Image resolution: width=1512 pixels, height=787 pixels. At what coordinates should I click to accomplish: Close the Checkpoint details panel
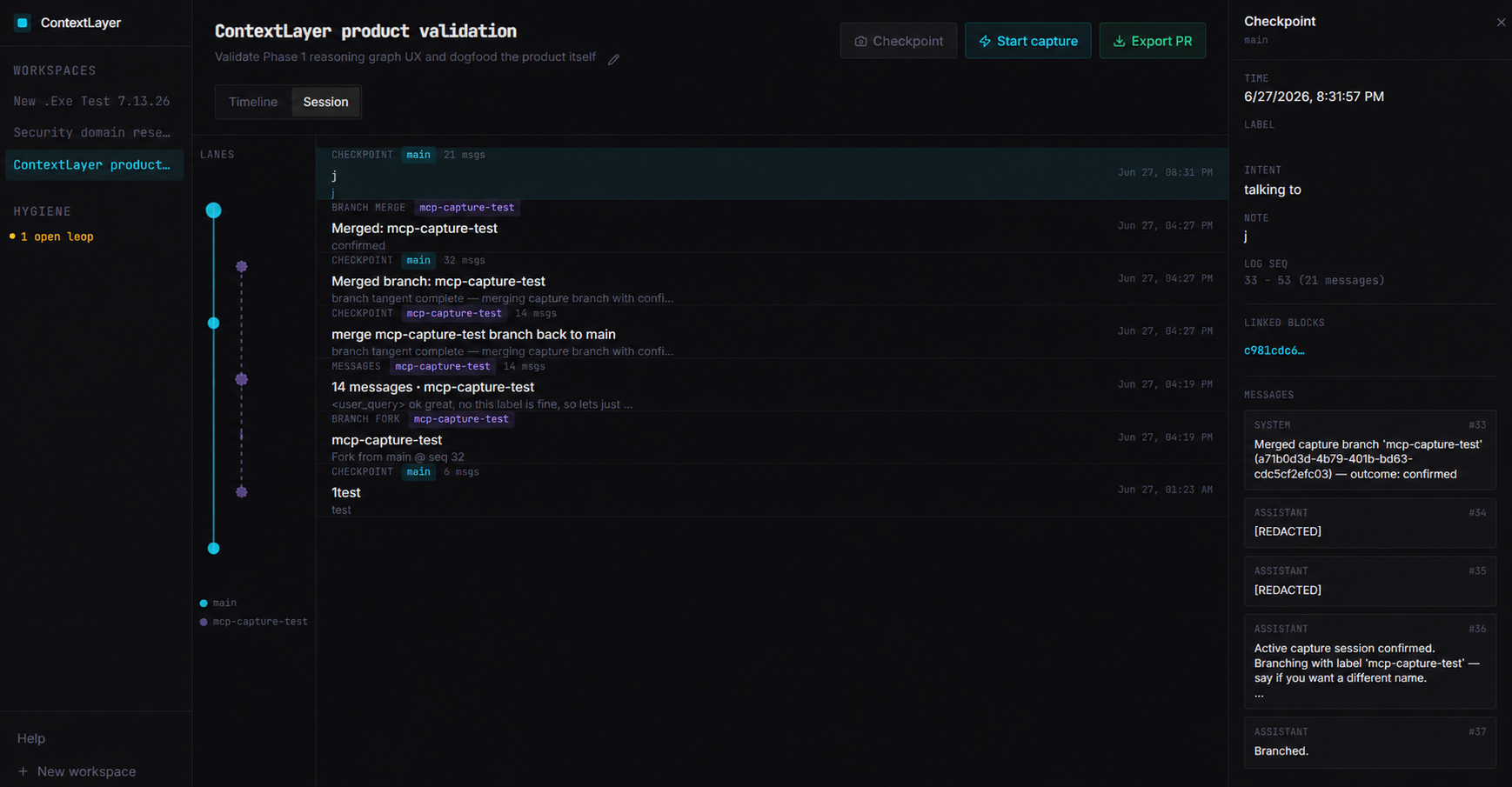coord(1501,23)
